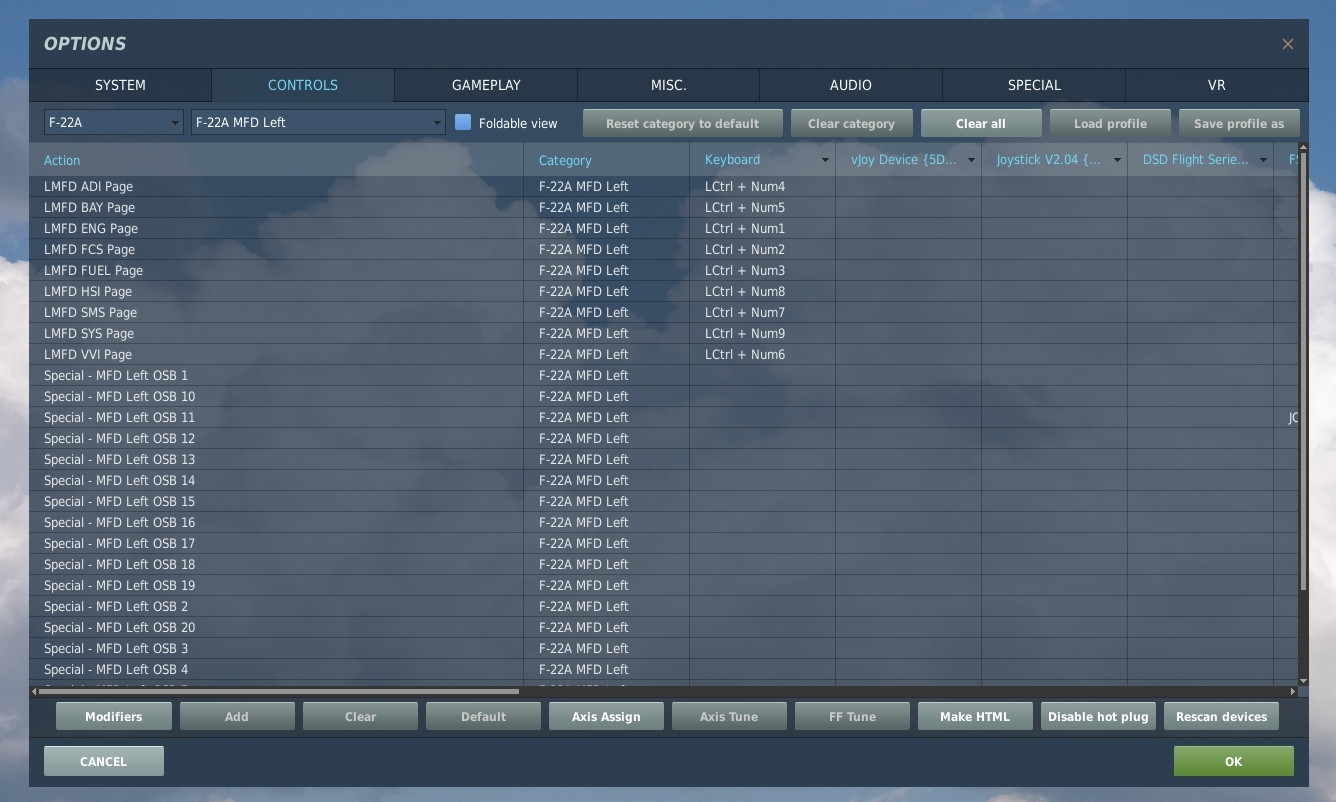Click the LCtrl + Num5 keyboard binding cell
Image resolution: width=1336 pixels, height=802 pixels.
click(762, 207)
